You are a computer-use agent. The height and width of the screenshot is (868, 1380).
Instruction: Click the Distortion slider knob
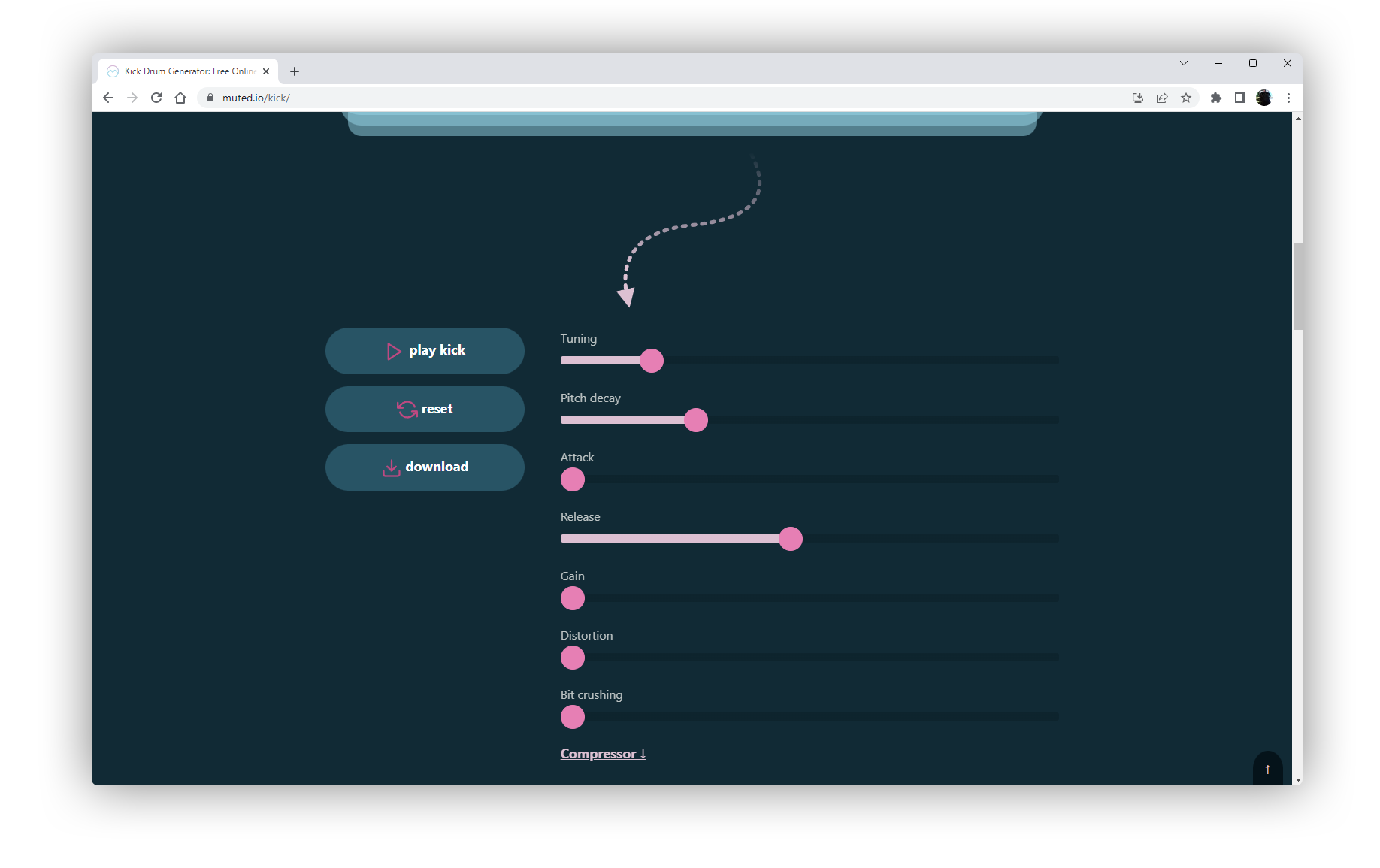coord(573,658)
